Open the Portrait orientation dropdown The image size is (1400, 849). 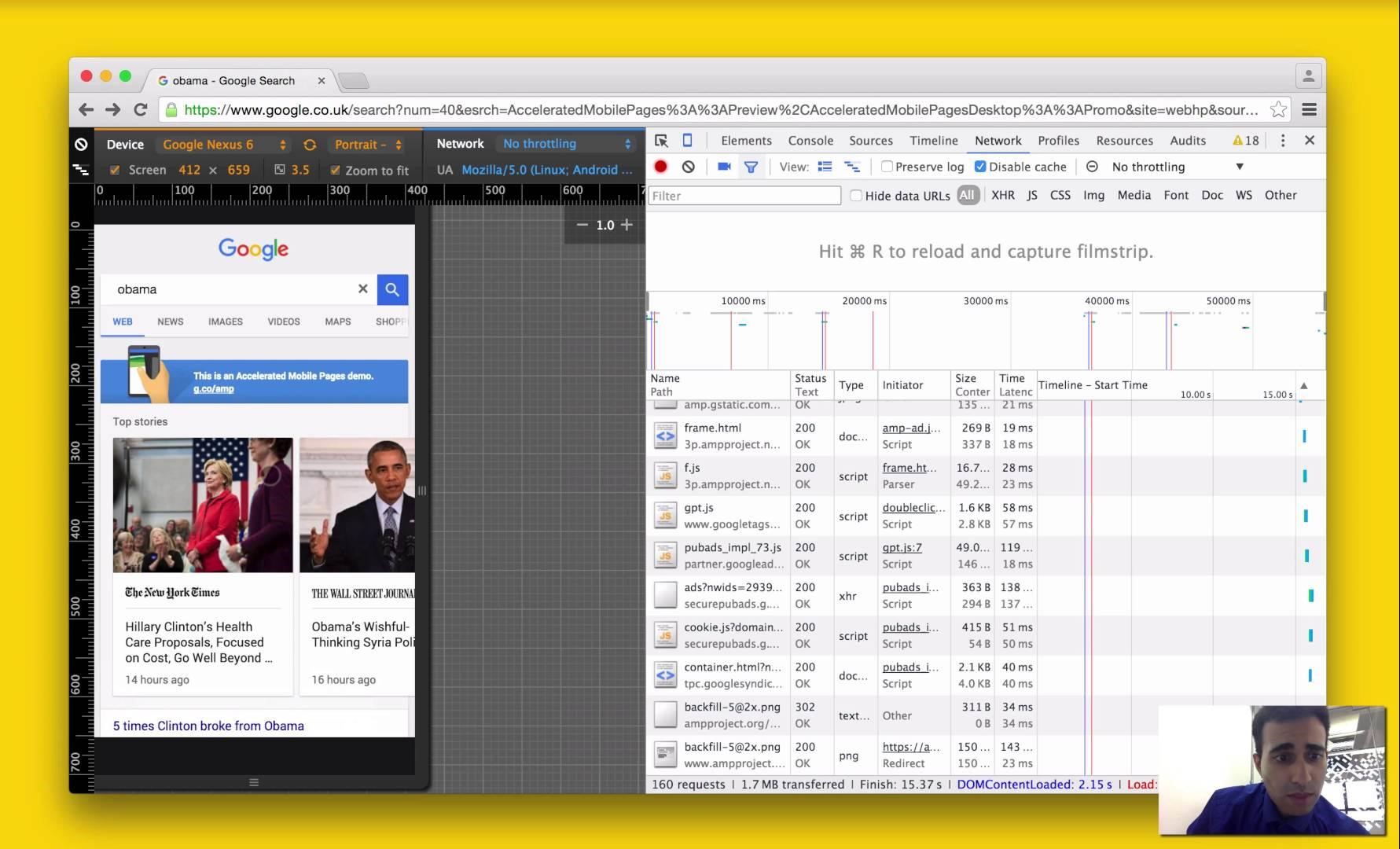point(367,145)
